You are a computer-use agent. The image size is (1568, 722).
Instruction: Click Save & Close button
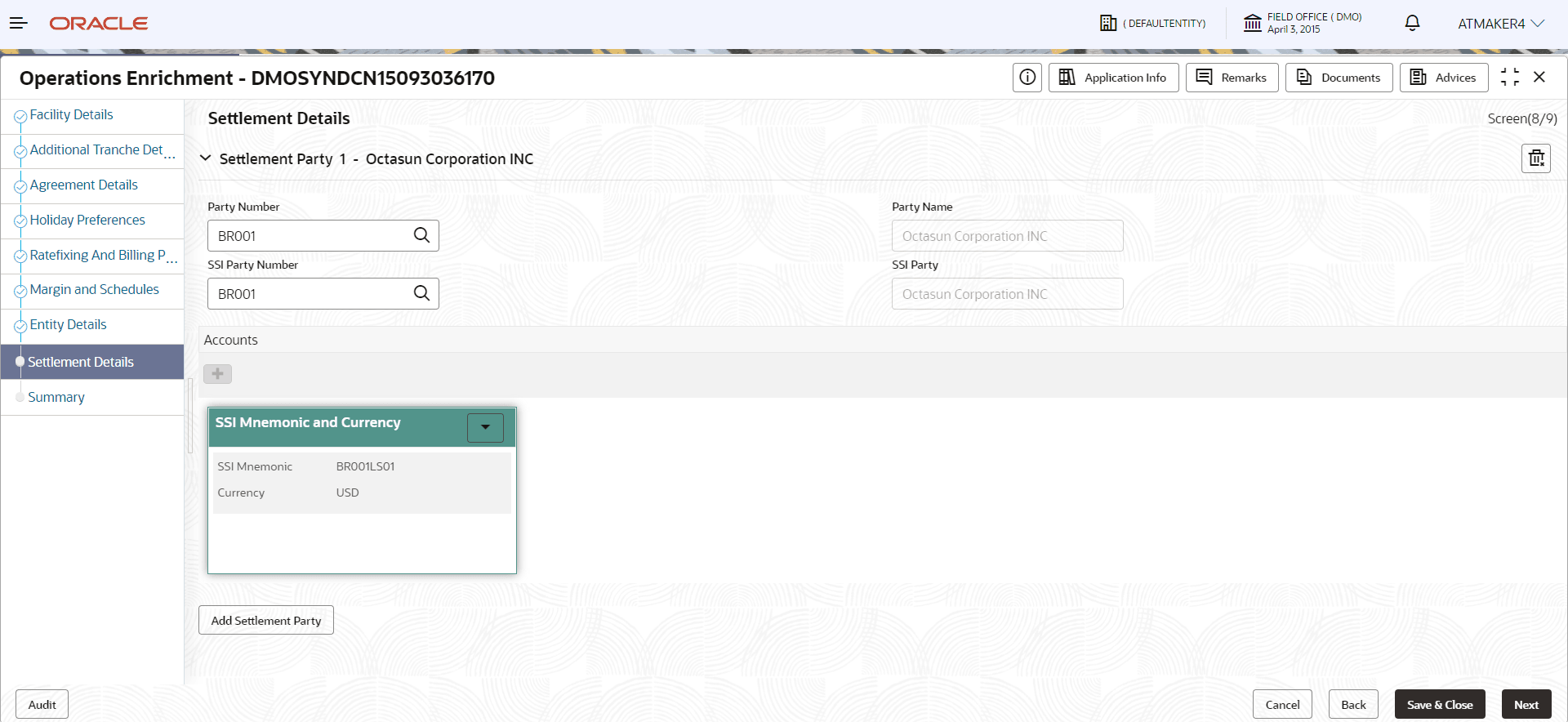1440,705
